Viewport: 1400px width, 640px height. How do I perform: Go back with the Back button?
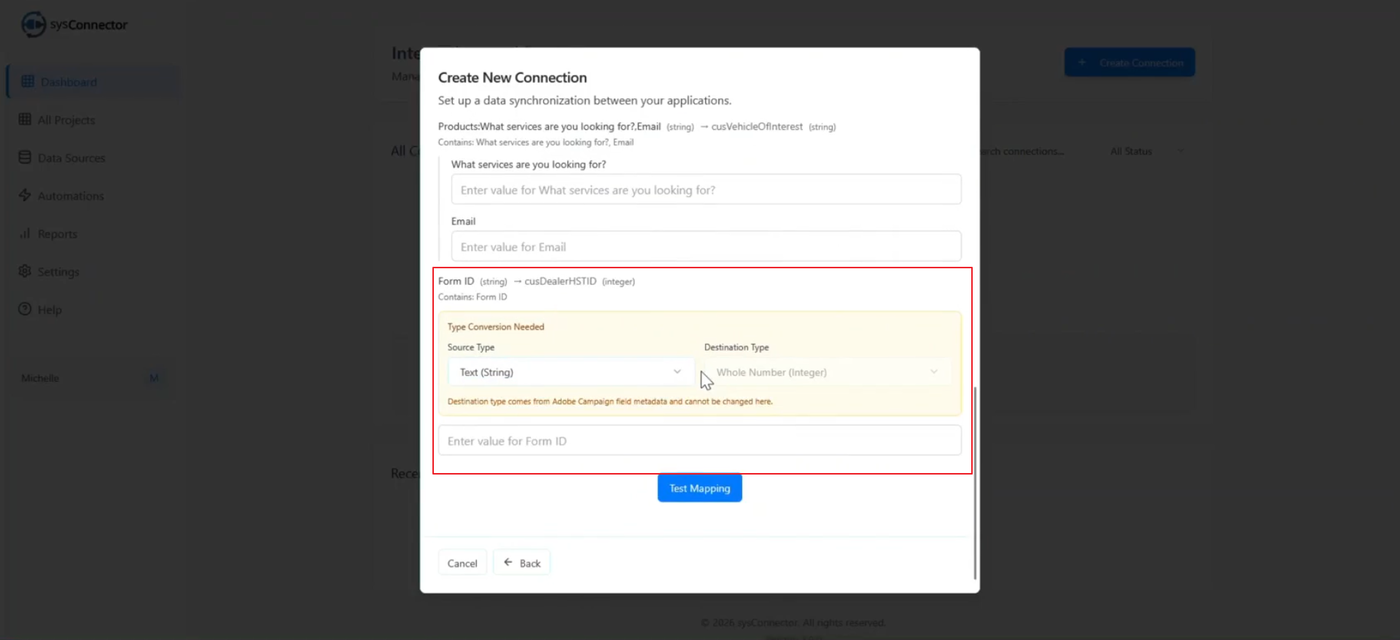tap(522, 563)
